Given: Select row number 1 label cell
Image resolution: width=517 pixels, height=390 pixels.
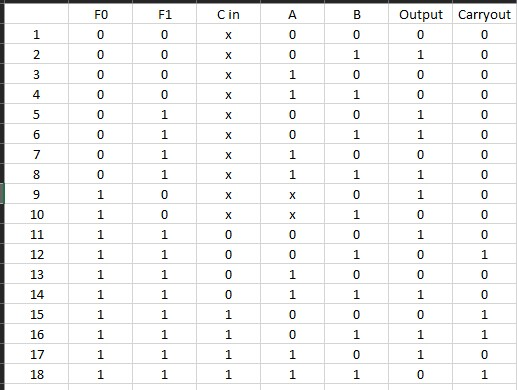Looking at the screenshot, I should 36,34.
